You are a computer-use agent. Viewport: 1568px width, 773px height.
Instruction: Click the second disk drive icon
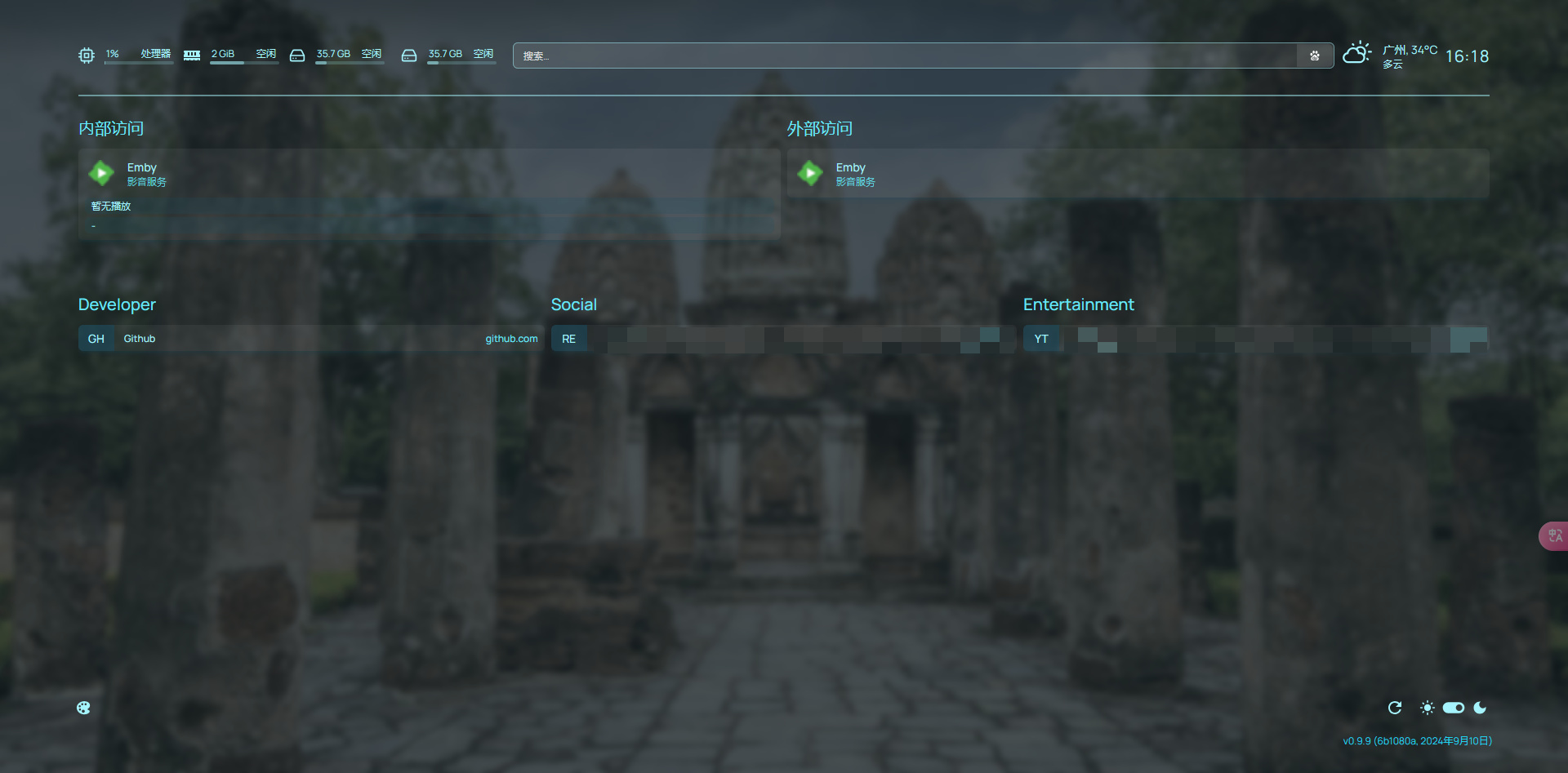409,56
